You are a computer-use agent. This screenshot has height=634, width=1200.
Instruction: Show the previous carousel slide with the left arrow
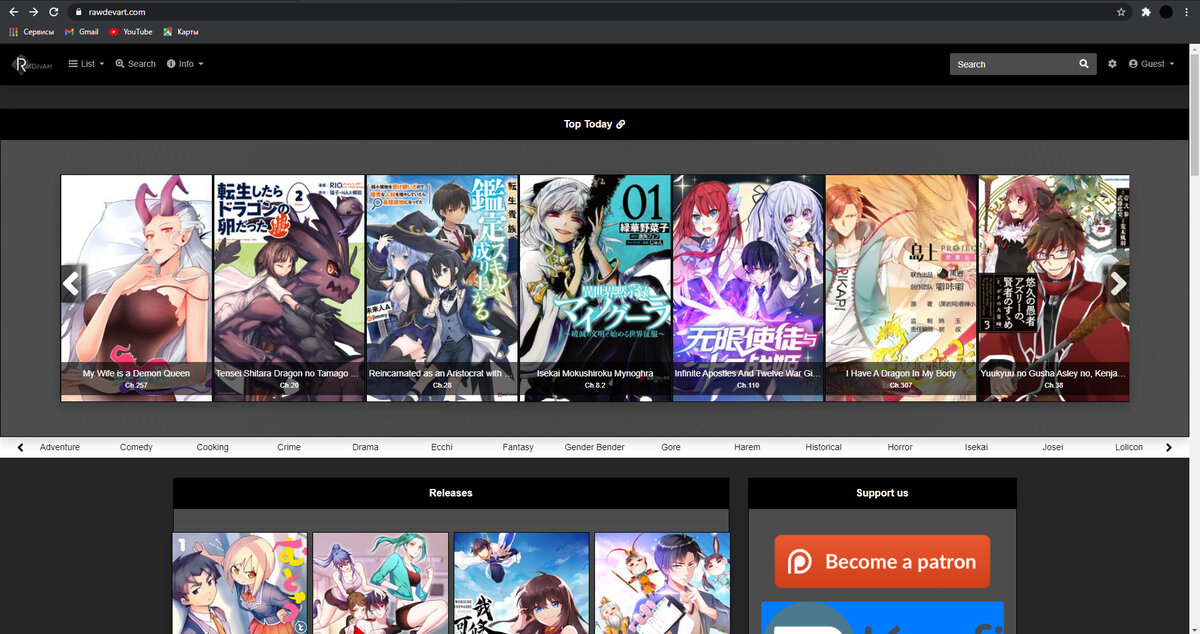(71, 284)
